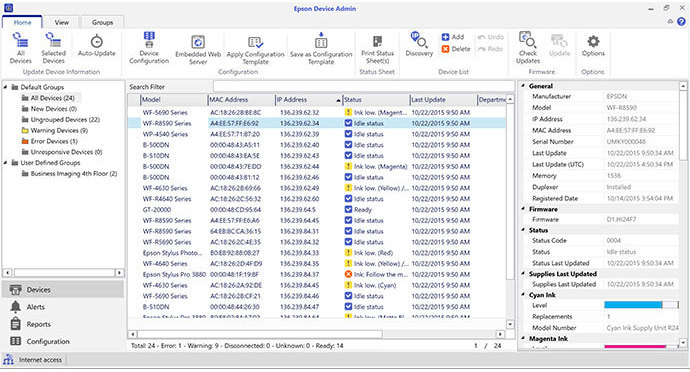Update Selected Devices information
This screenshot has width=690, height=372.
tap(53, 48)
